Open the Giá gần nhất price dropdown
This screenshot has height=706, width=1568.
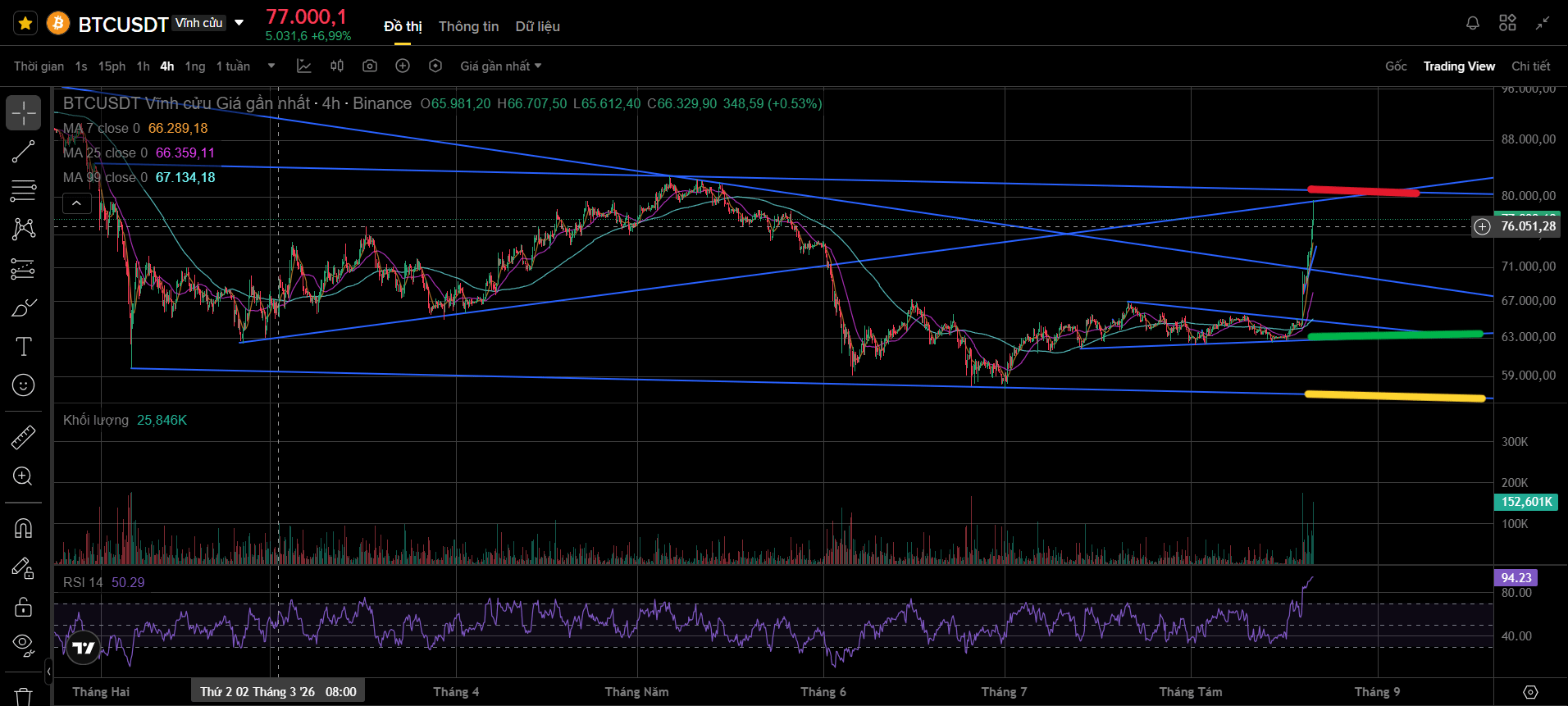pyautogui.click(x=500, y=66)
